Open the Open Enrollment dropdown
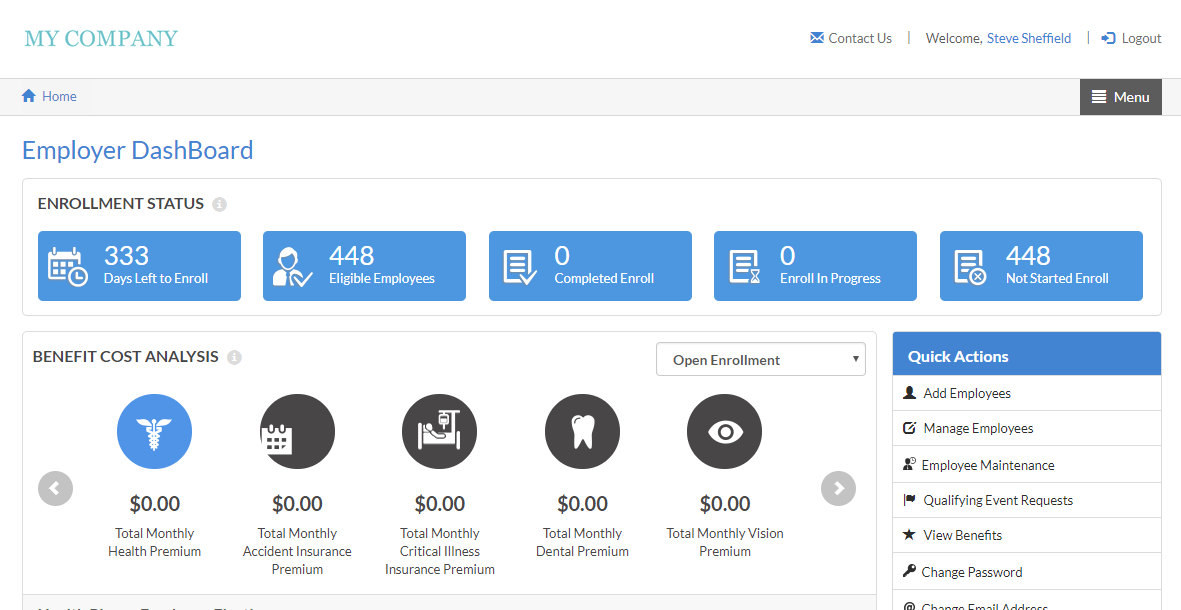 click(x=760, y=359)
